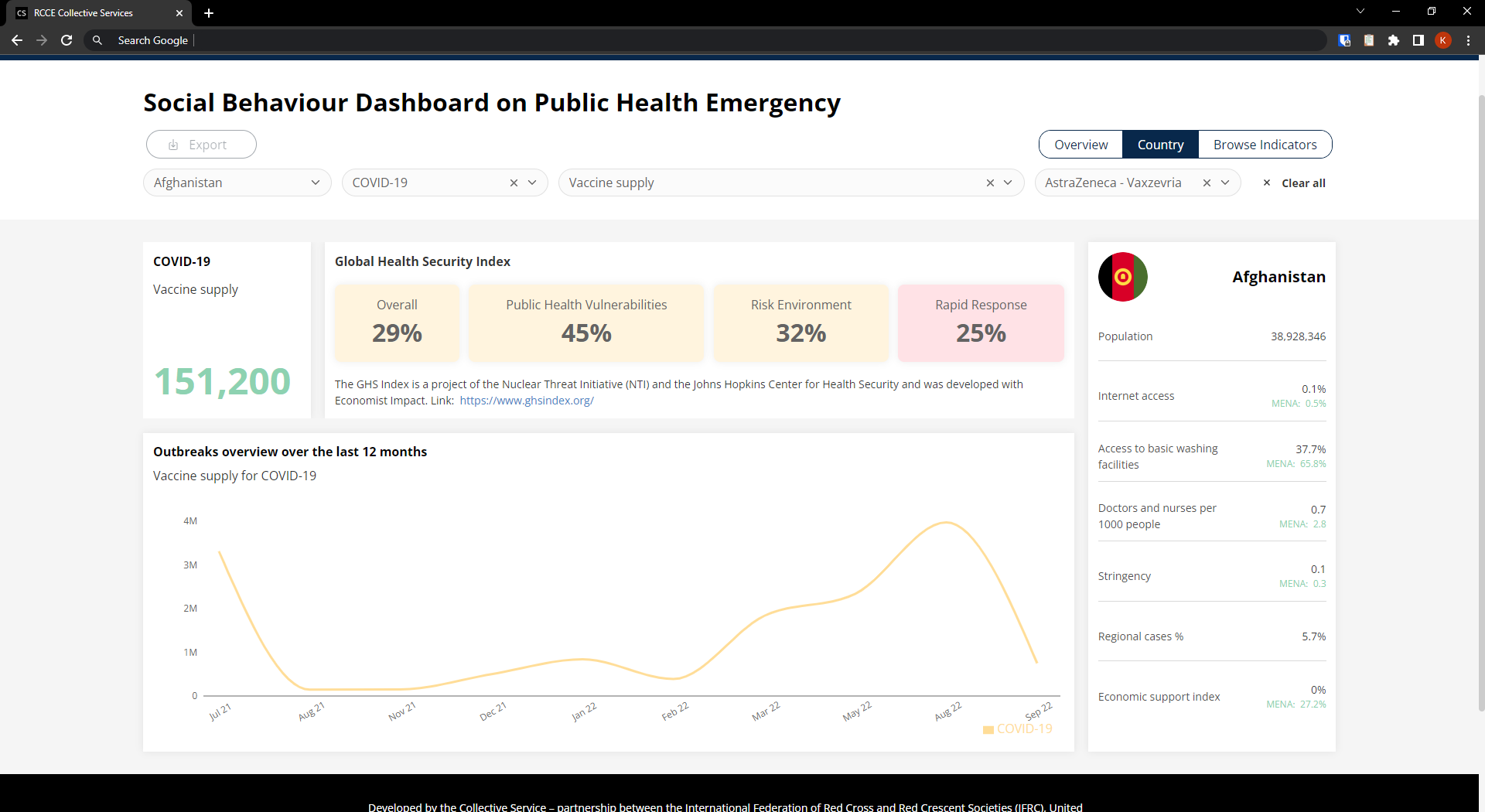Screen dimensions: 1485x812
Task: Expand the Vaccine supply indicator dropdown
Action: point(1008,183)
